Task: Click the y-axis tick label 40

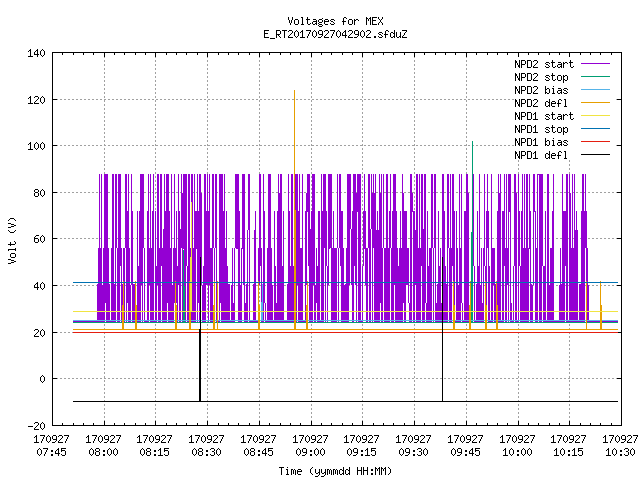Action: pos(39,286)
